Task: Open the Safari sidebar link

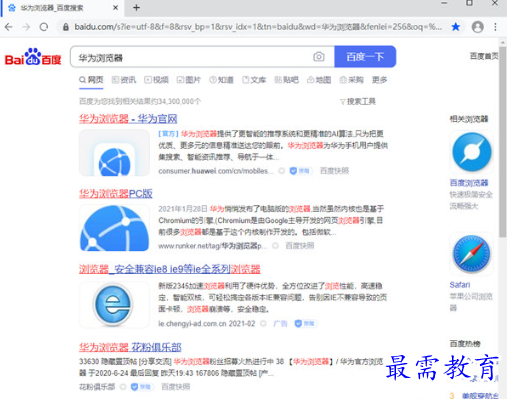Action: [460, 285]
